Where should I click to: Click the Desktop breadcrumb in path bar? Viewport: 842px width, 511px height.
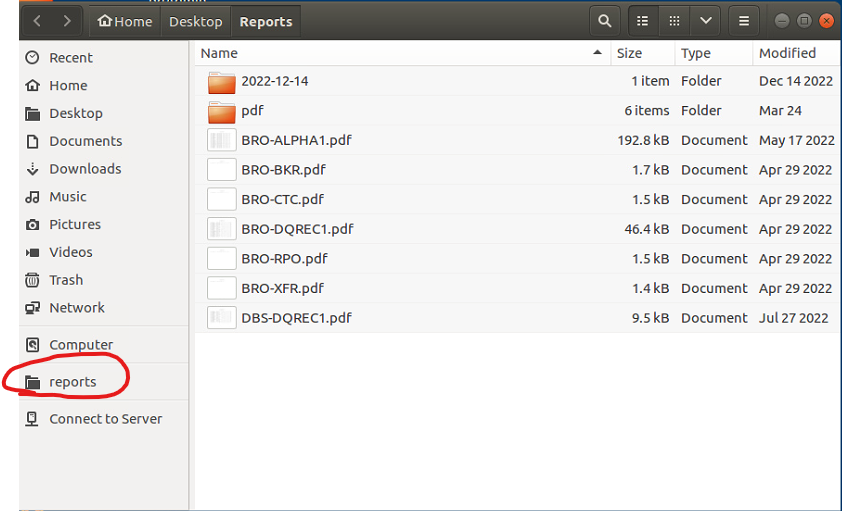[x=195, y=21]
